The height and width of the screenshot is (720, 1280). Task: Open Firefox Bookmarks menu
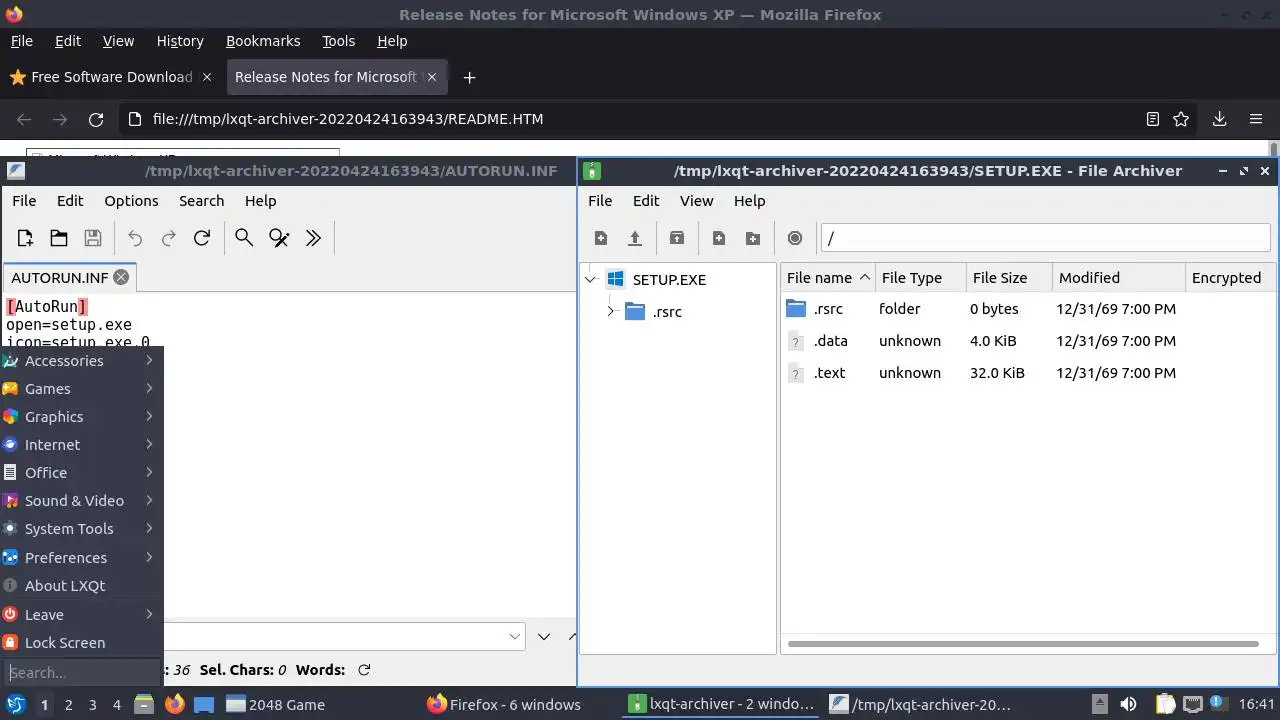pos(263,41)
